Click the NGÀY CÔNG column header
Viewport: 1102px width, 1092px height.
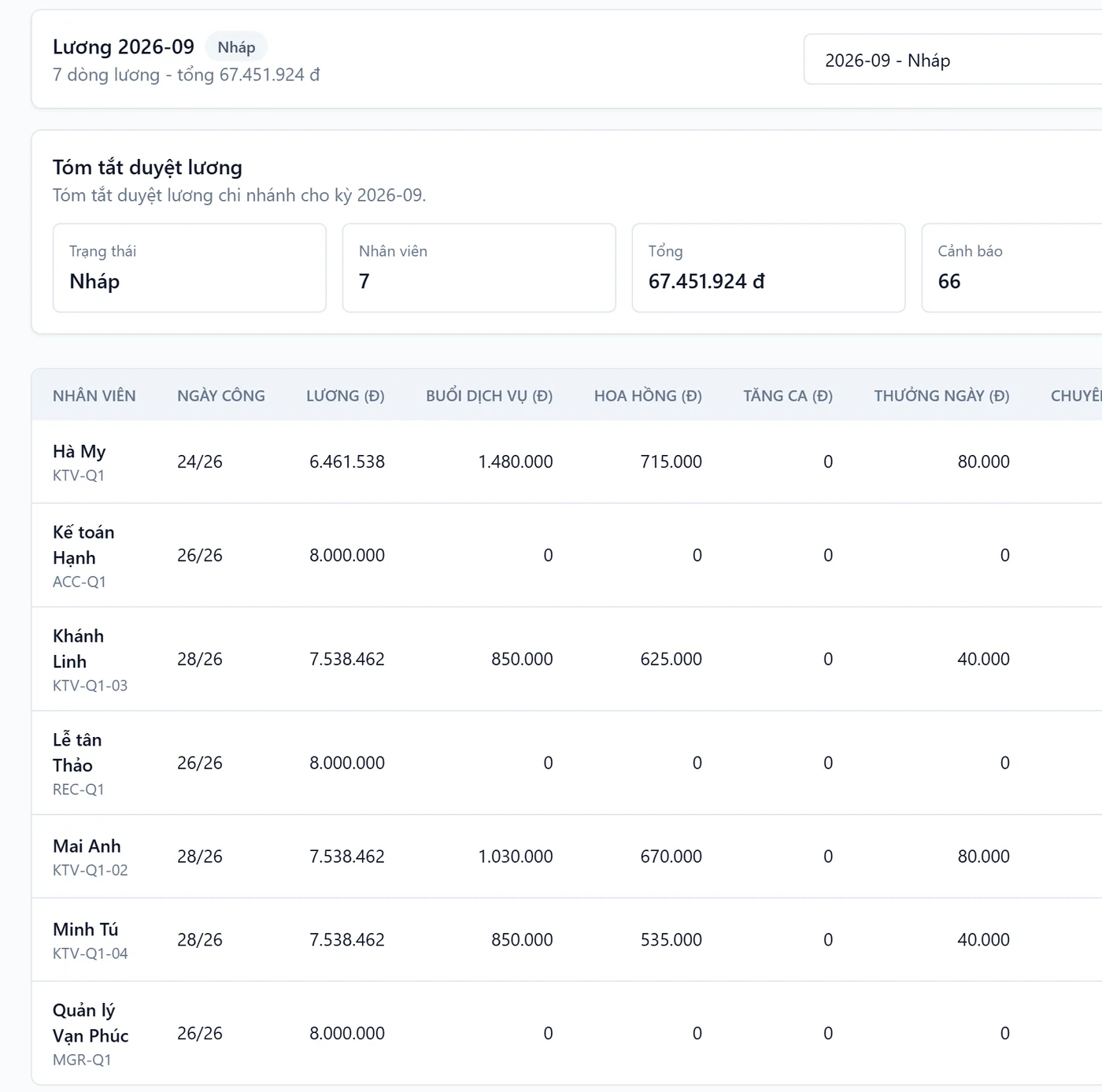[x=221, y=396]
